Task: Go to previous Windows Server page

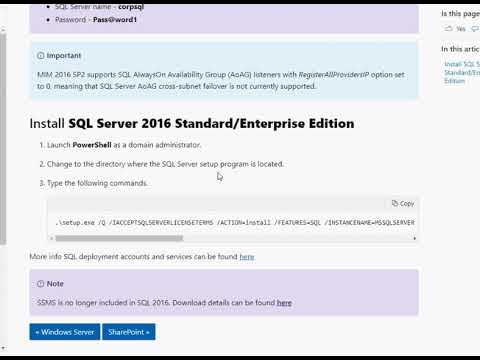Action: coord(65,332)
